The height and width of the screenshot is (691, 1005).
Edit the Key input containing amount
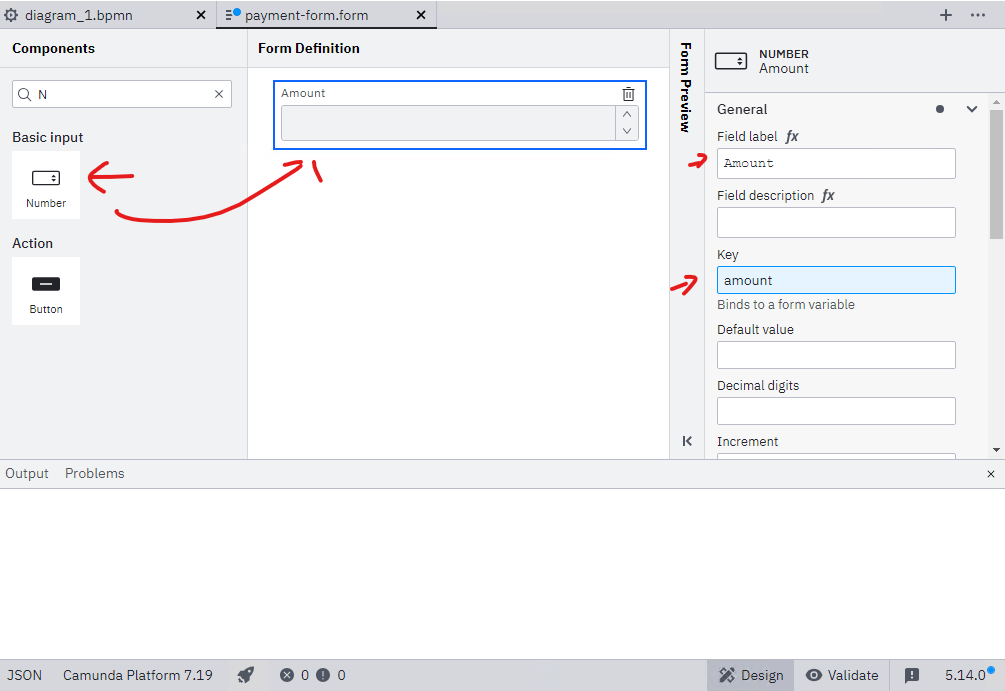[x=836, y=280]
